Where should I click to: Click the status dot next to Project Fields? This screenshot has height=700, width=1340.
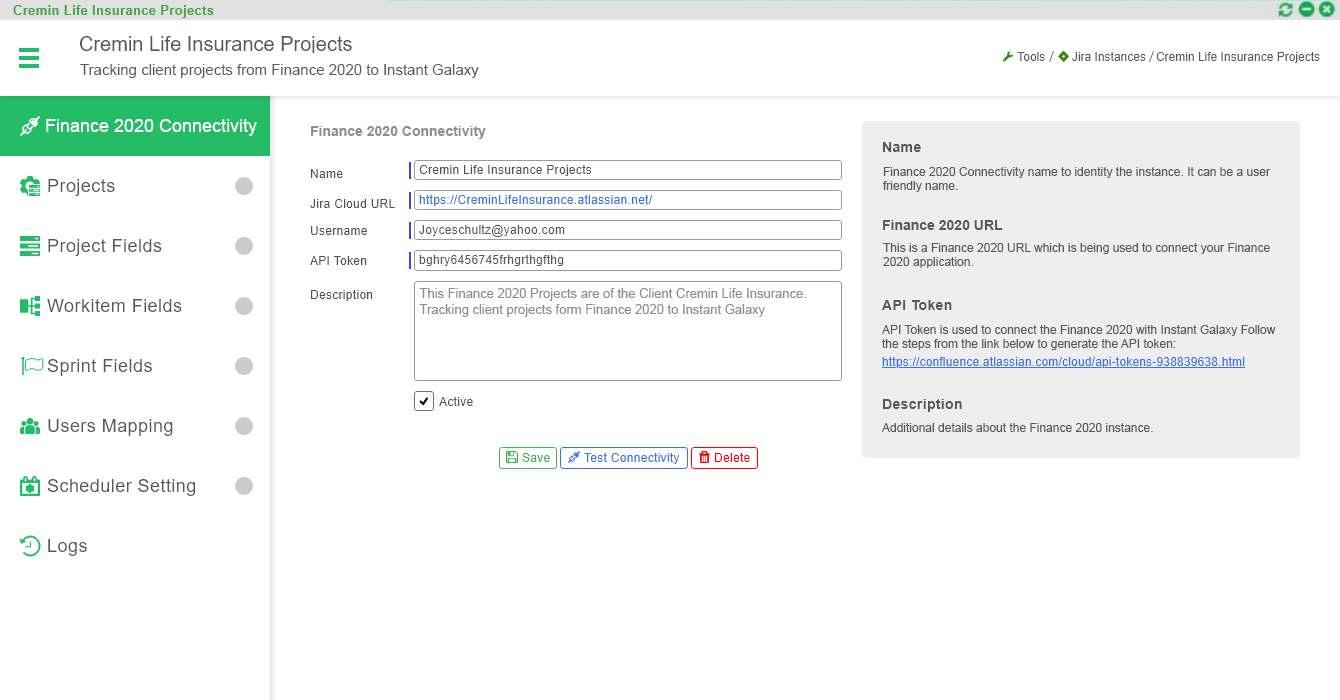point(244,246)
